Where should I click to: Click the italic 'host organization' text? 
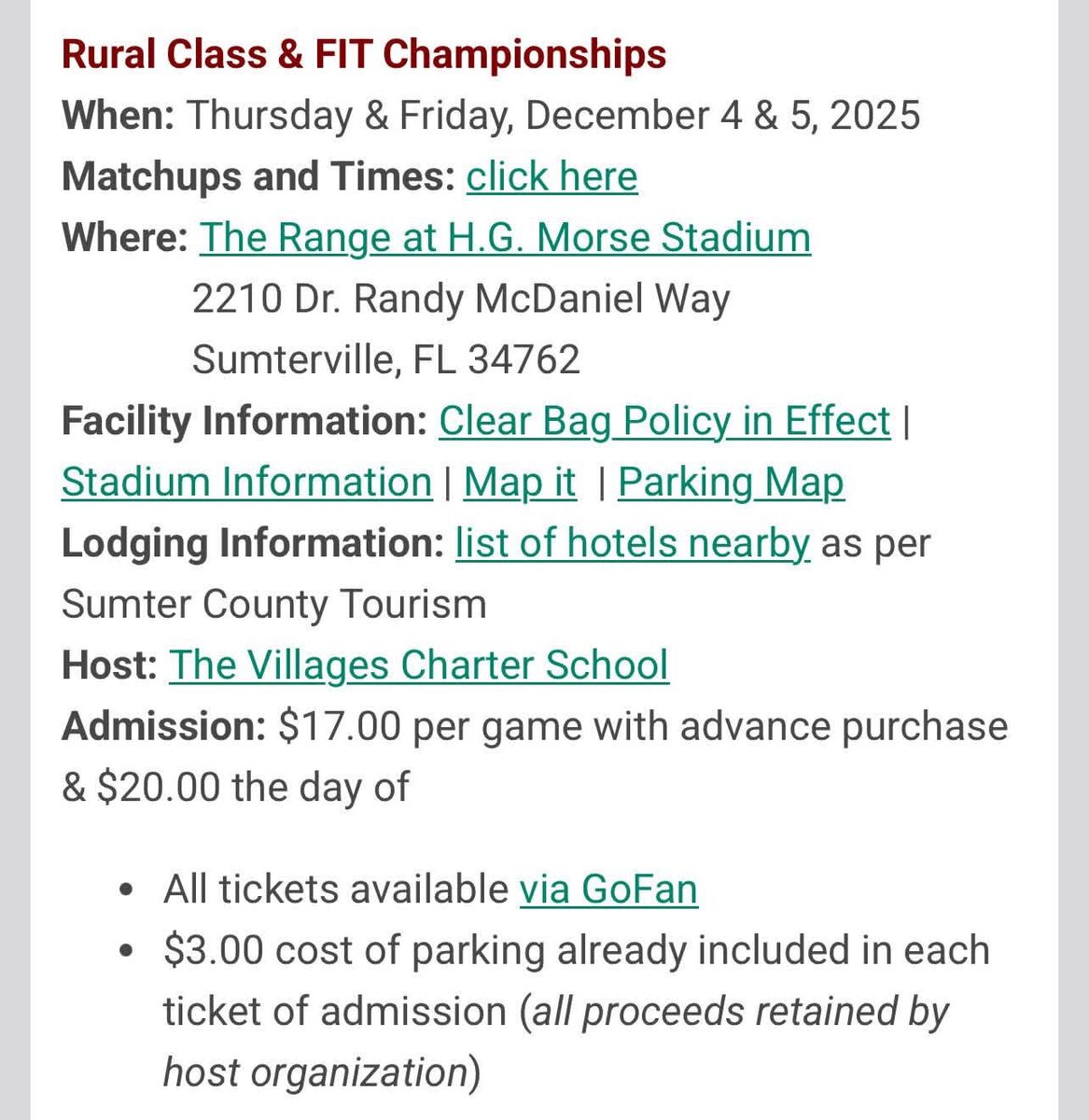(x=314, y=1072)
